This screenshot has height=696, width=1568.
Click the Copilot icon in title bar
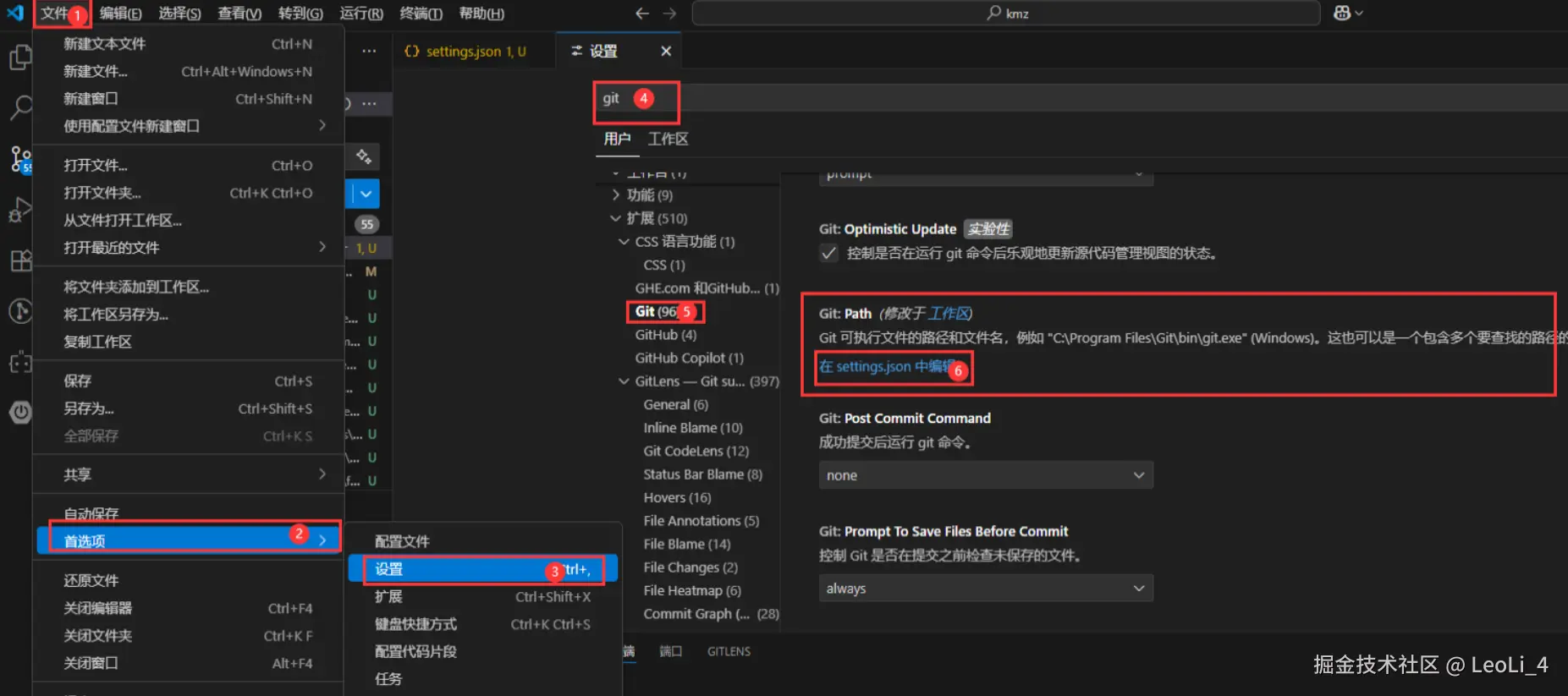[1341, 13]
